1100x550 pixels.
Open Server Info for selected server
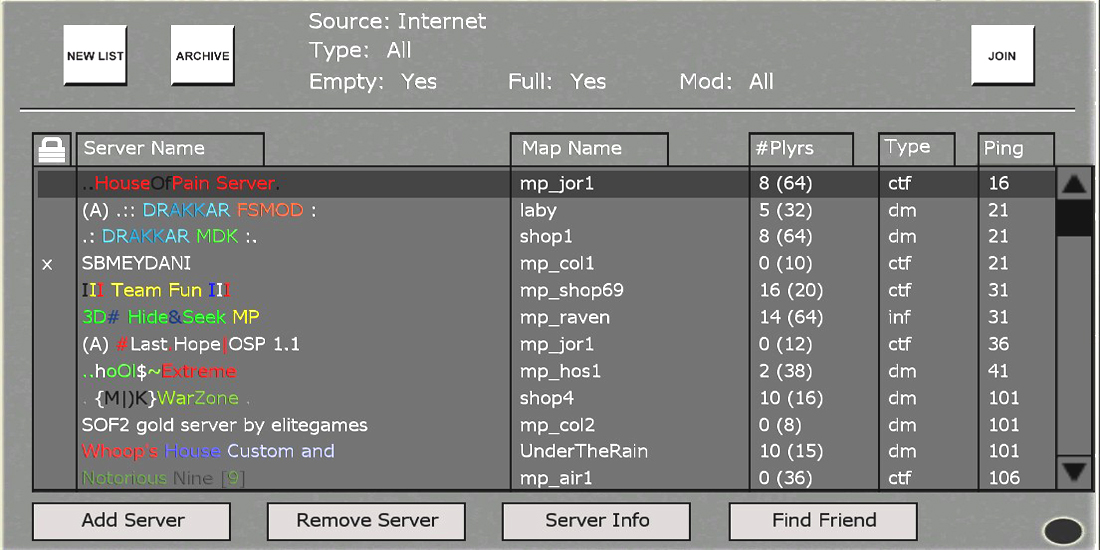[x=596, y=521]
